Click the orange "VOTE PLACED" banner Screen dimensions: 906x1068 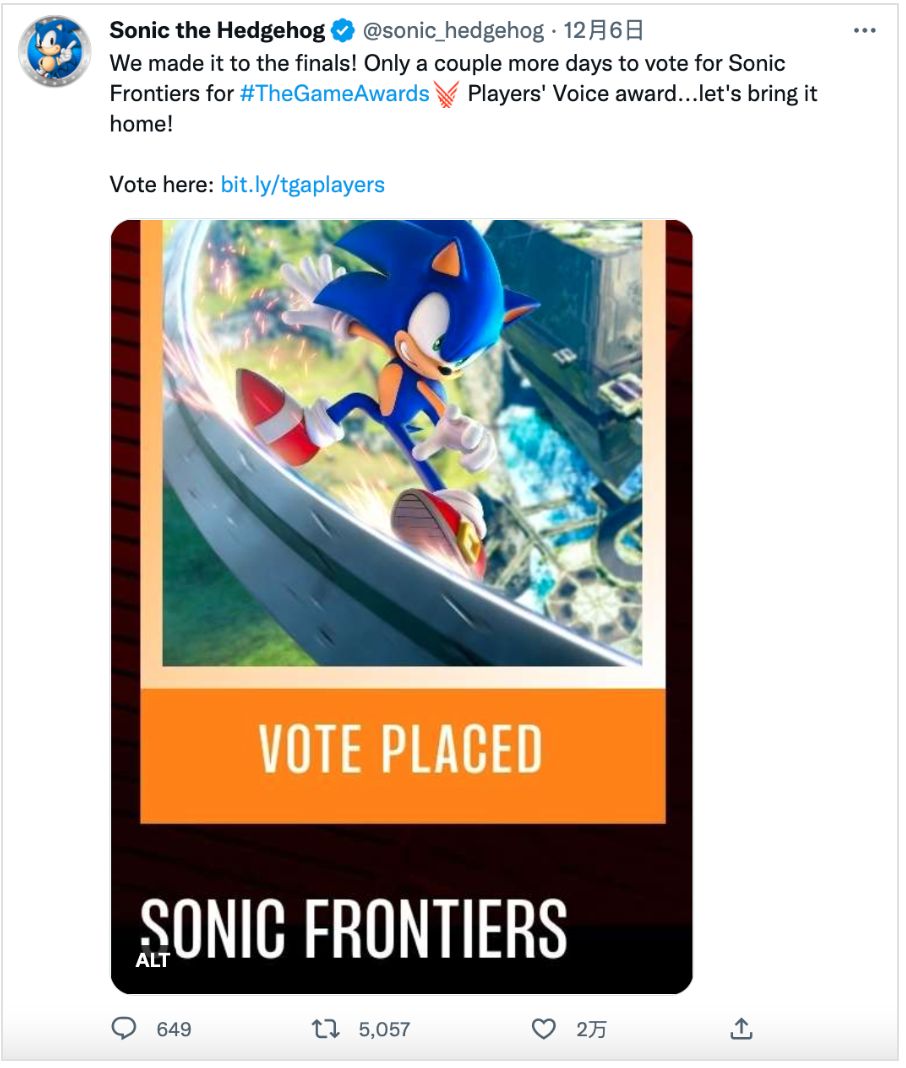402,750
